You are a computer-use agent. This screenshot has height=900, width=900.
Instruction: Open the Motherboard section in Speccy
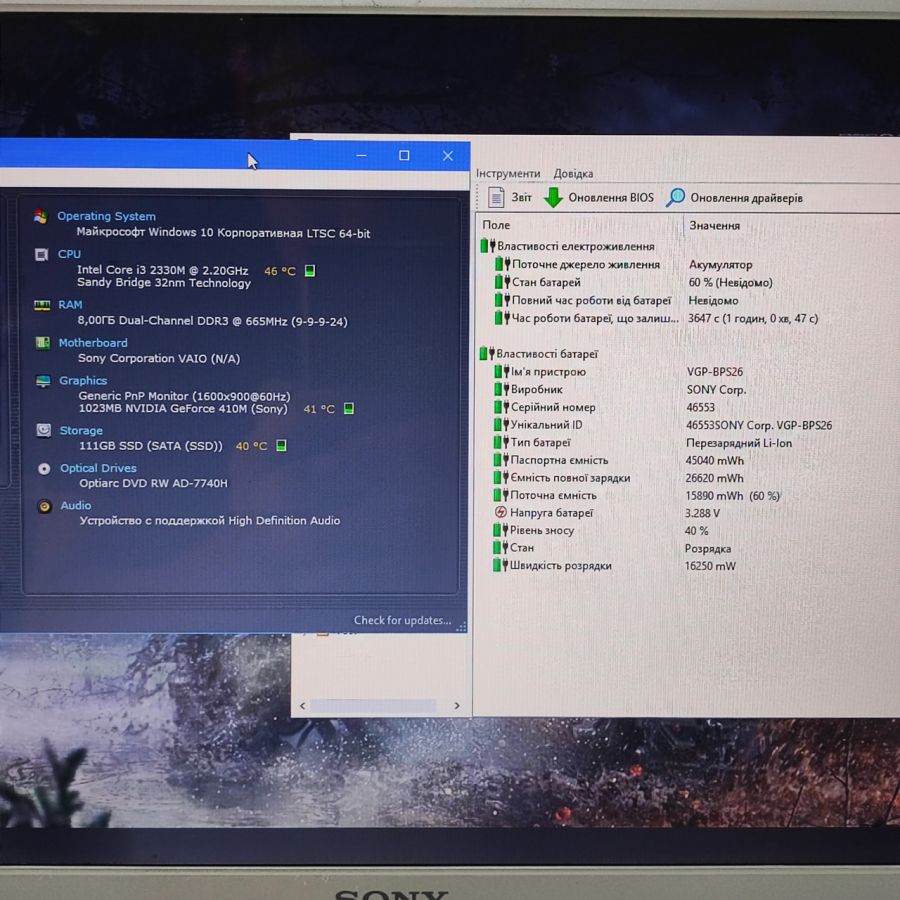[93, 343]
